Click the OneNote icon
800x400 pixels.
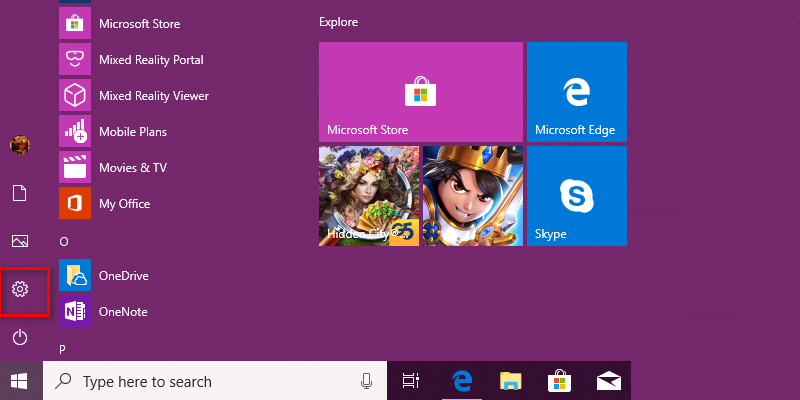pos(75,311)
